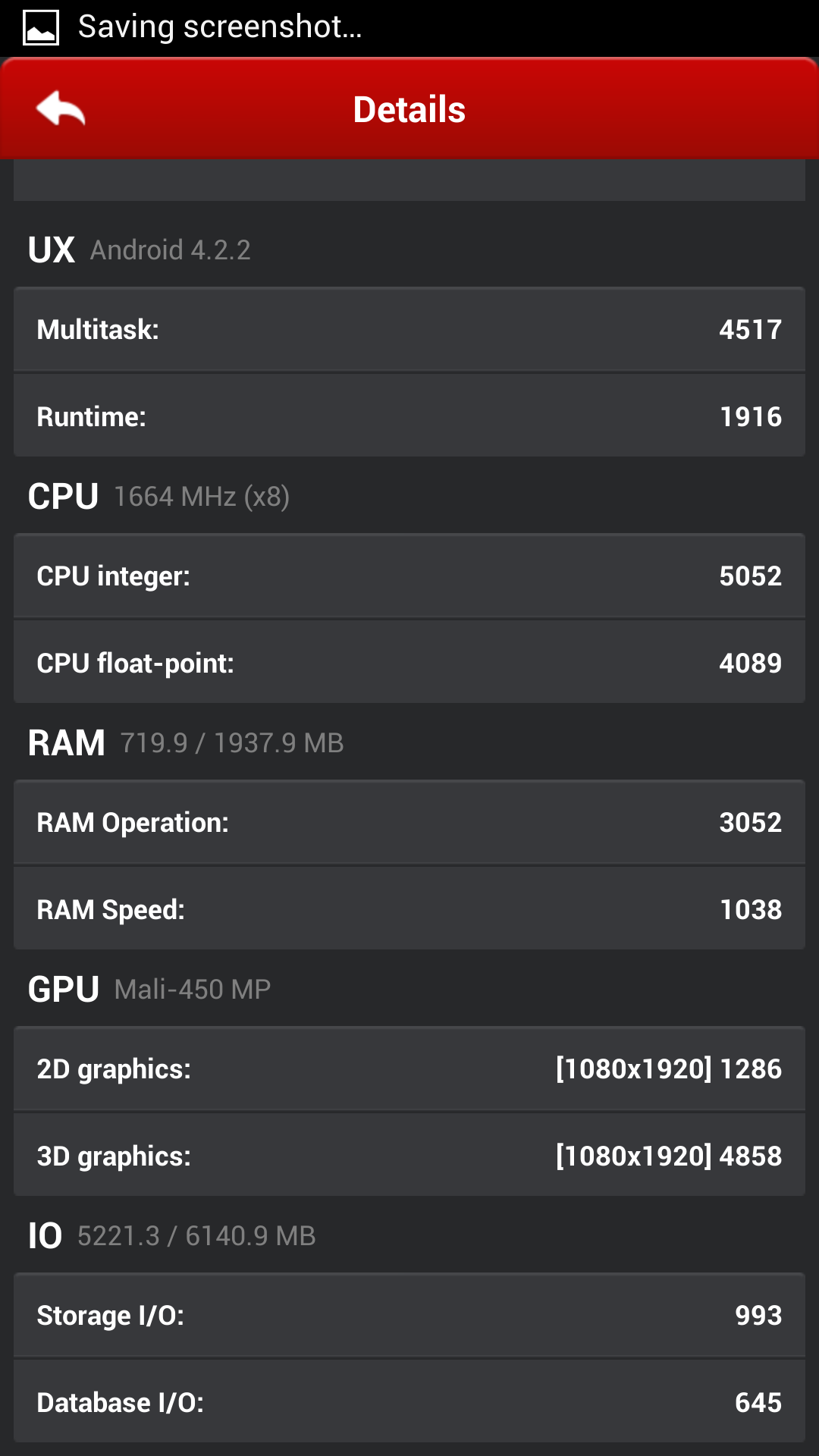Open the 3D graphics result row
This screenshot has height=1456, width=819.
coord(409,1155)
